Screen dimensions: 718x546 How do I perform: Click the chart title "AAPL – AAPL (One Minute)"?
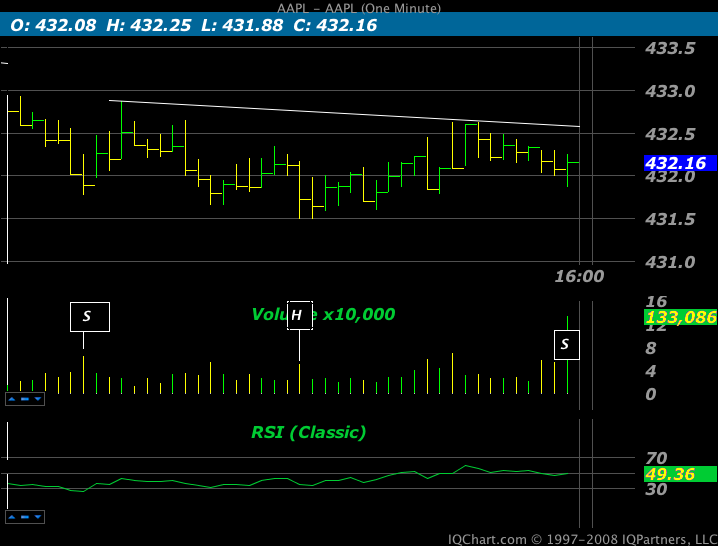[359, 8]
